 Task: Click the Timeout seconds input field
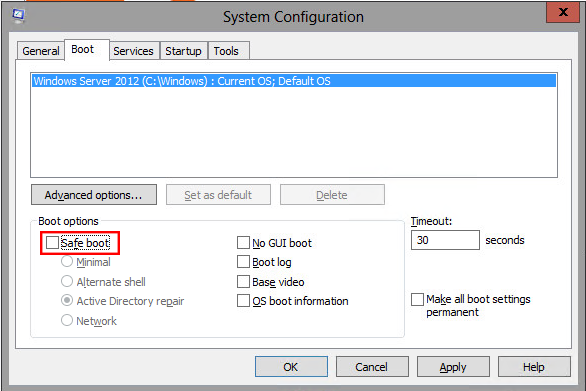[x=445, y=240]
